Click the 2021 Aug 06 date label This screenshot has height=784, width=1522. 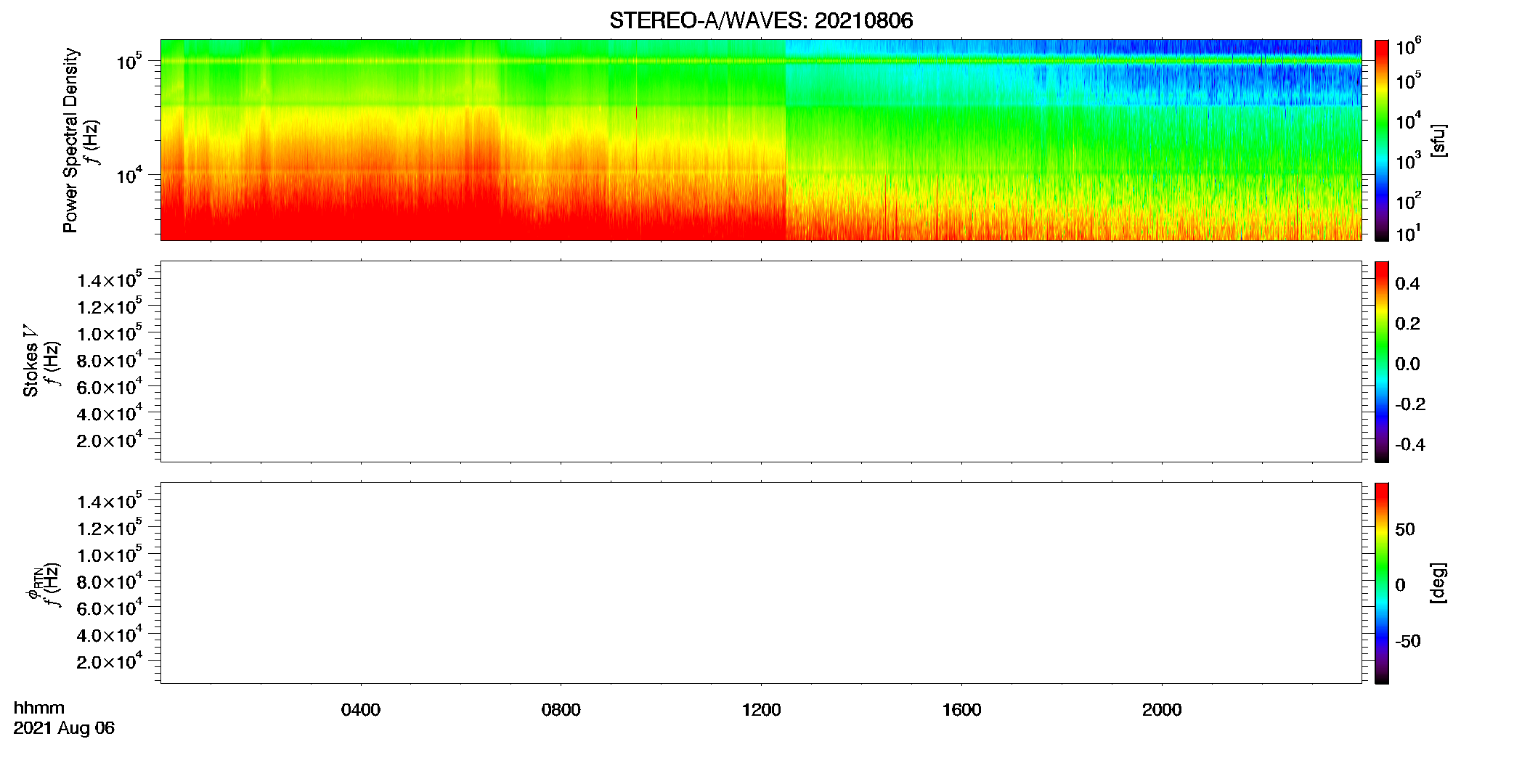(x=64, y=728)
